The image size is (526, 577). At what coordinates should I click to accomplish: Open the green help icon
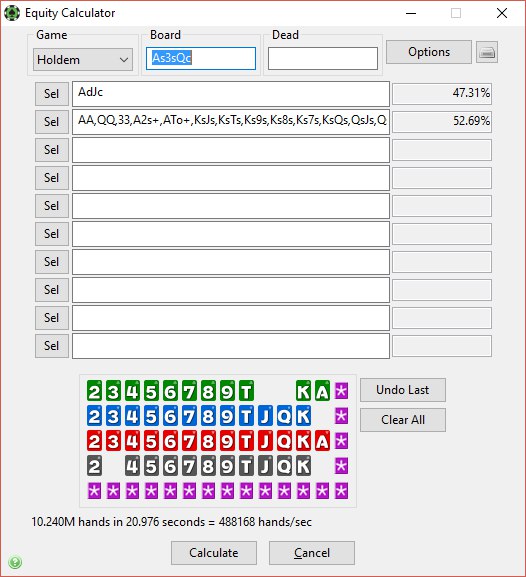coord(15,562)
